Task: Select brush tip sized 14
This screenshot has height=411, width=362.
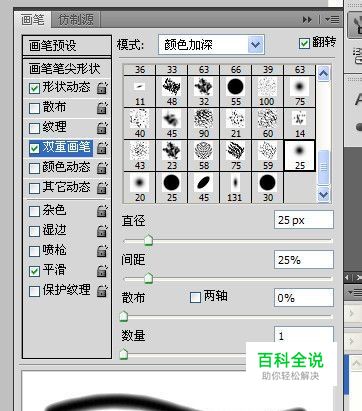Action: click(x=300, y=123)
